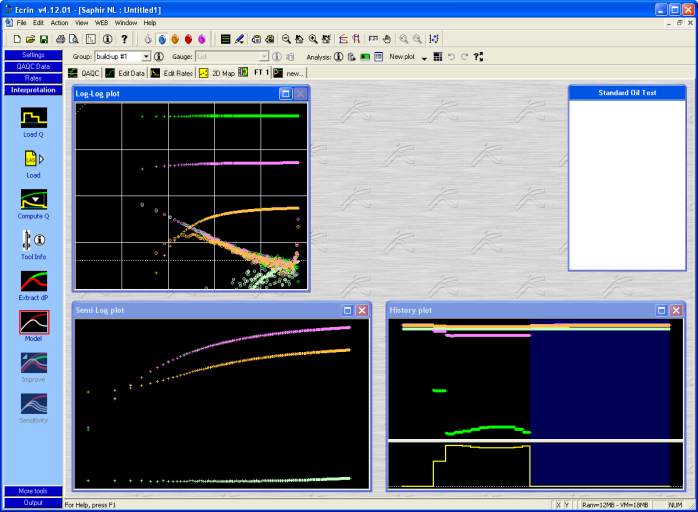Open the Gauge dropdown list

(x=264, y=57)
